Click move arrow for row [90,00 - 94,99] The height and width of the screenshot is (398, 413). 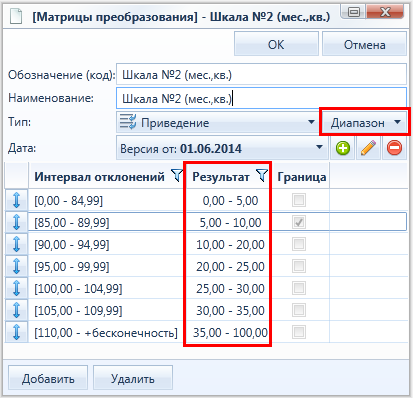click(x=16, y=244)
